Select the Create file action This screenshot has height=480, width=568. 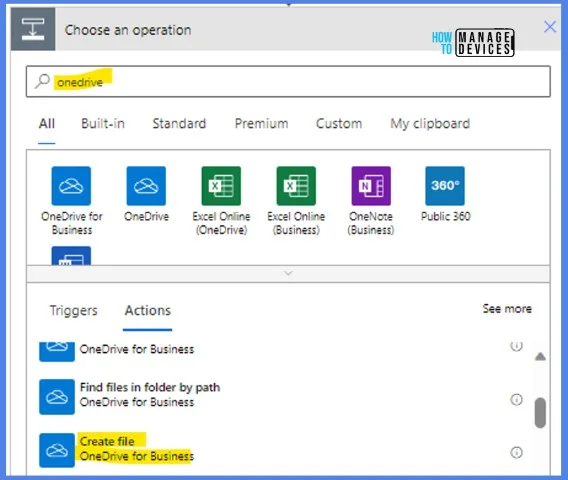click(x=282, y=450)
